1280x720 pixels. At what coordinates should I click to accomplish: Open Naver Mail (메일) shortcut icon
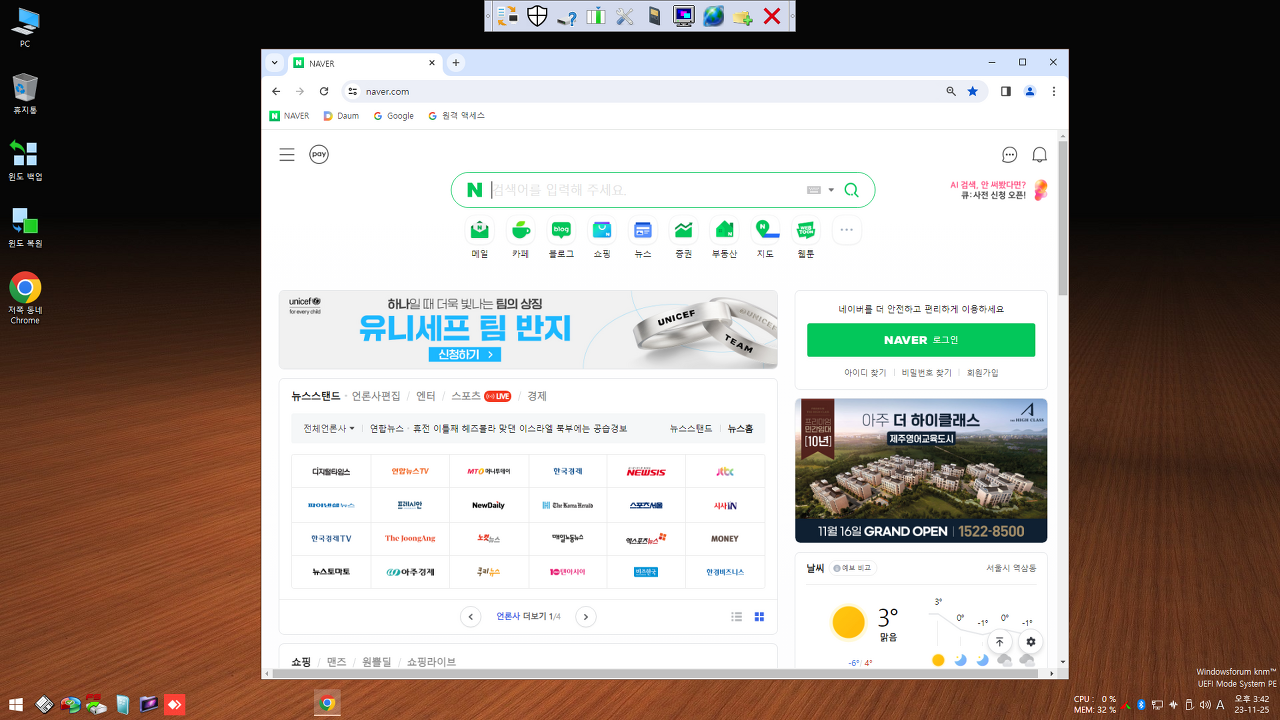pyautogui.click(x=480, y=230)
